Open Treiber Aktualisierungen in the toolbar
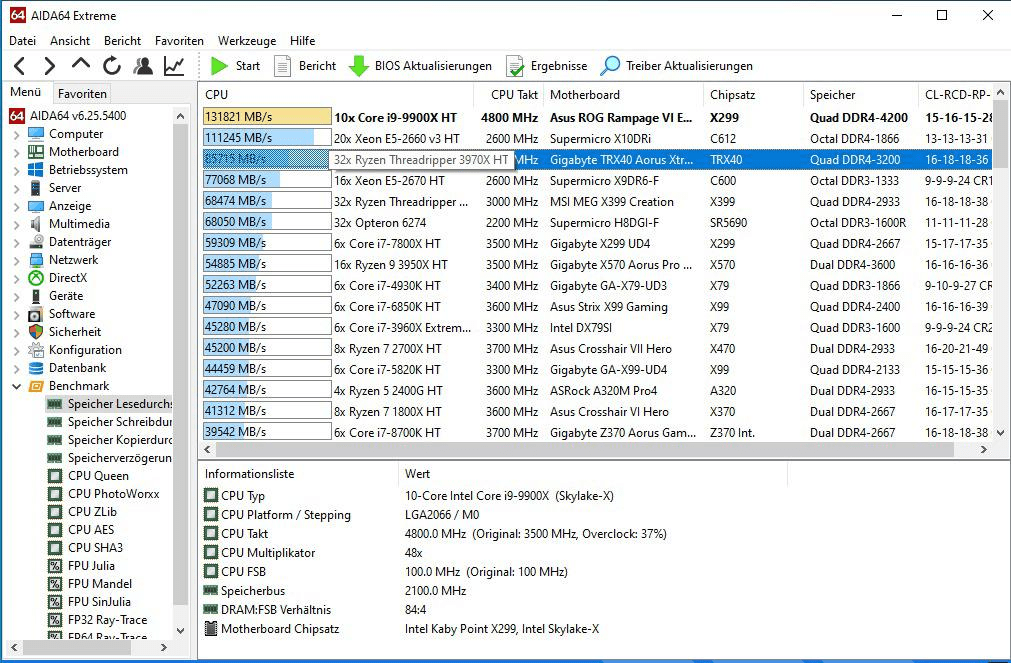The width and height of the screenshot is (1011, 663). tap(676, 66)
